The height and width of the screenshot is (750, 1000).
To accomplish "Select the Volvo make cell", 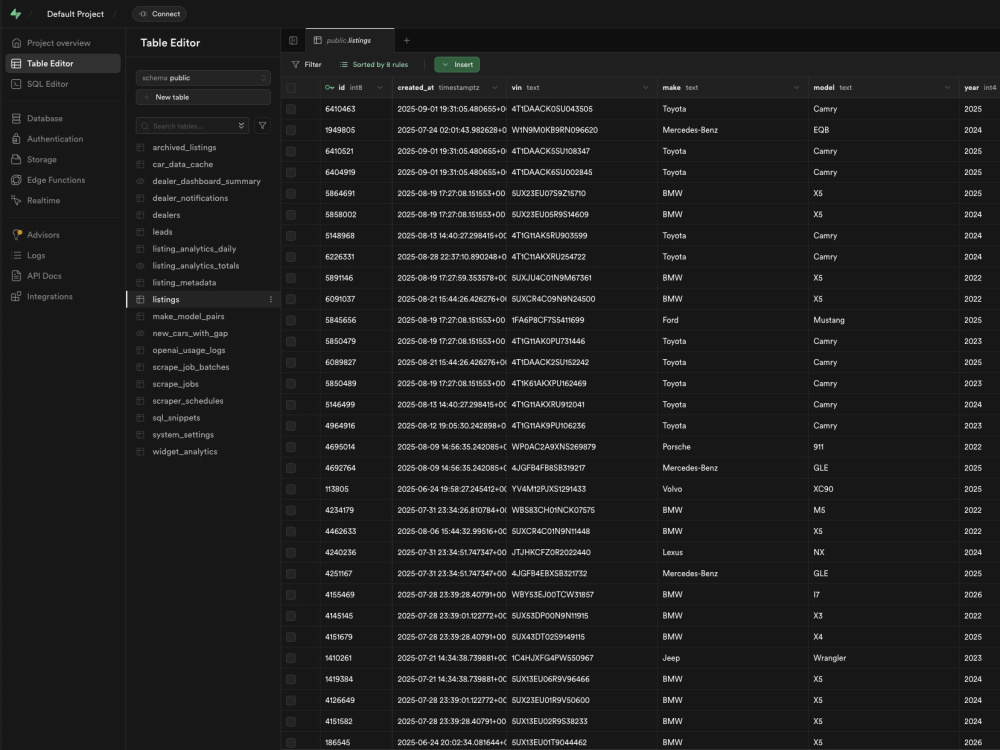I will [x=733, y=489].
